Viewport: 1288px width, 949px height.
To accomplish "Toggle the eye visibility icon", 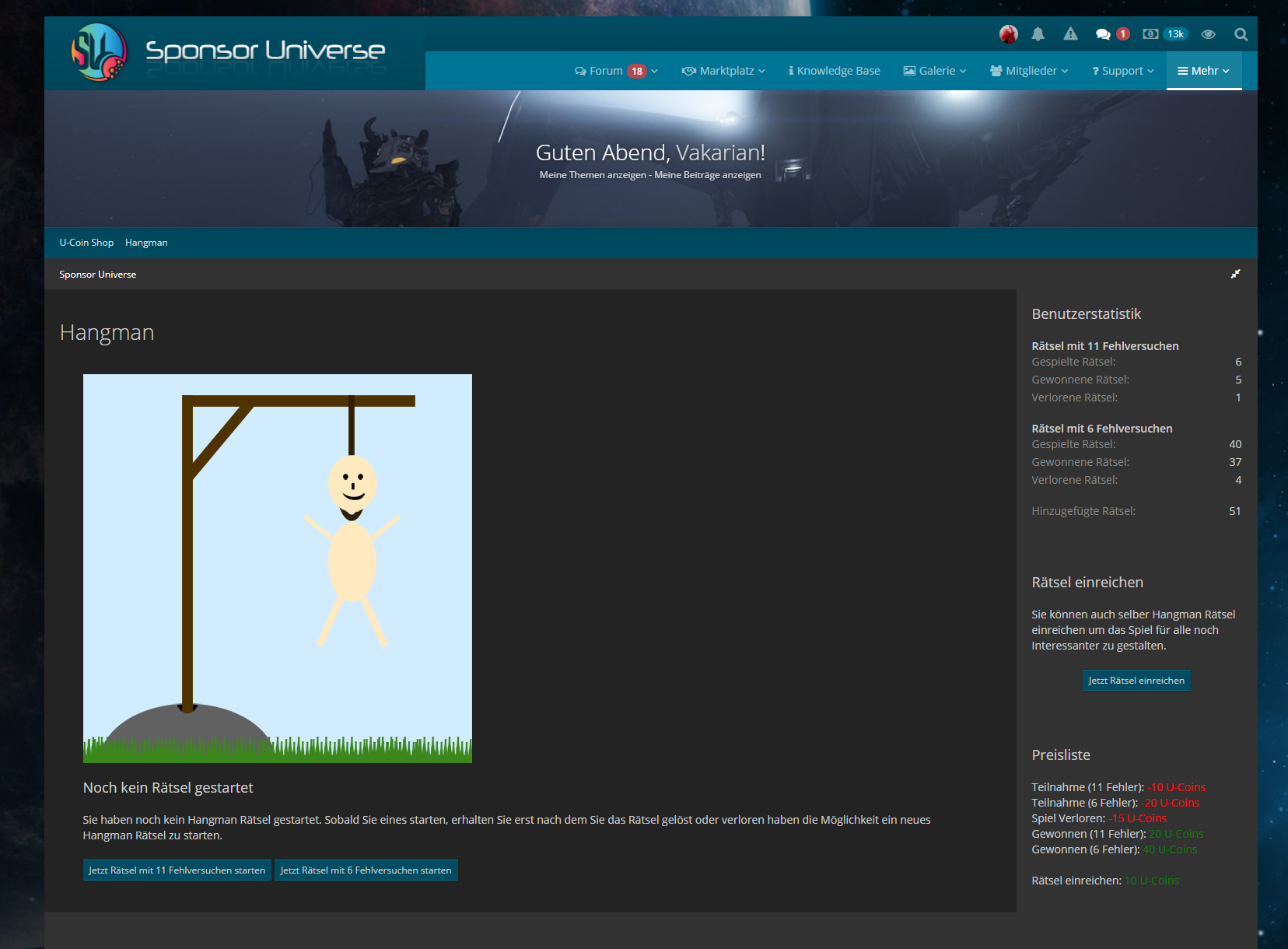I will click(x=1208, y=34).
